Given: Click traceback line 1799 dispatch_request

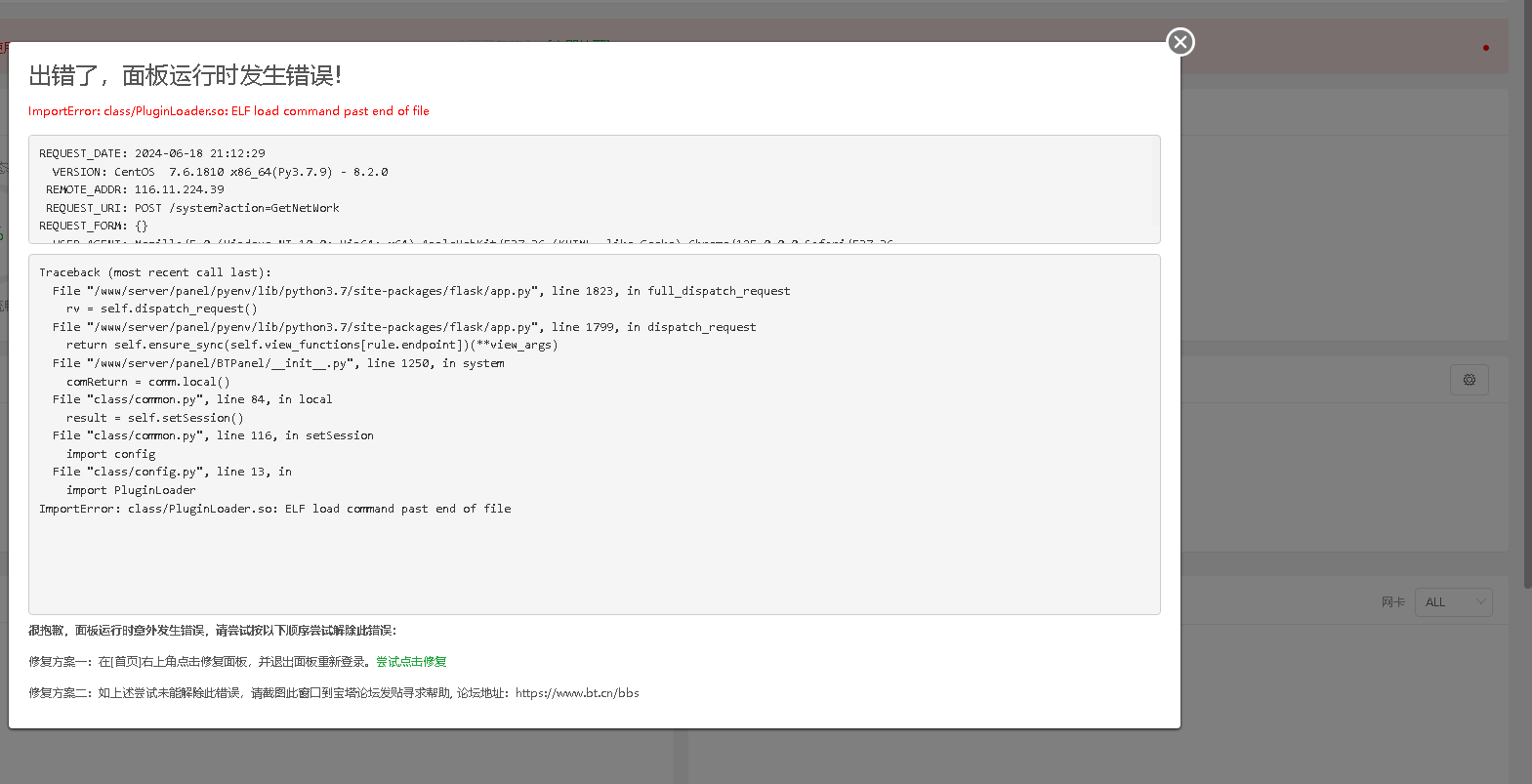Looking at the screenshot, I should click(x=404, y=327).
